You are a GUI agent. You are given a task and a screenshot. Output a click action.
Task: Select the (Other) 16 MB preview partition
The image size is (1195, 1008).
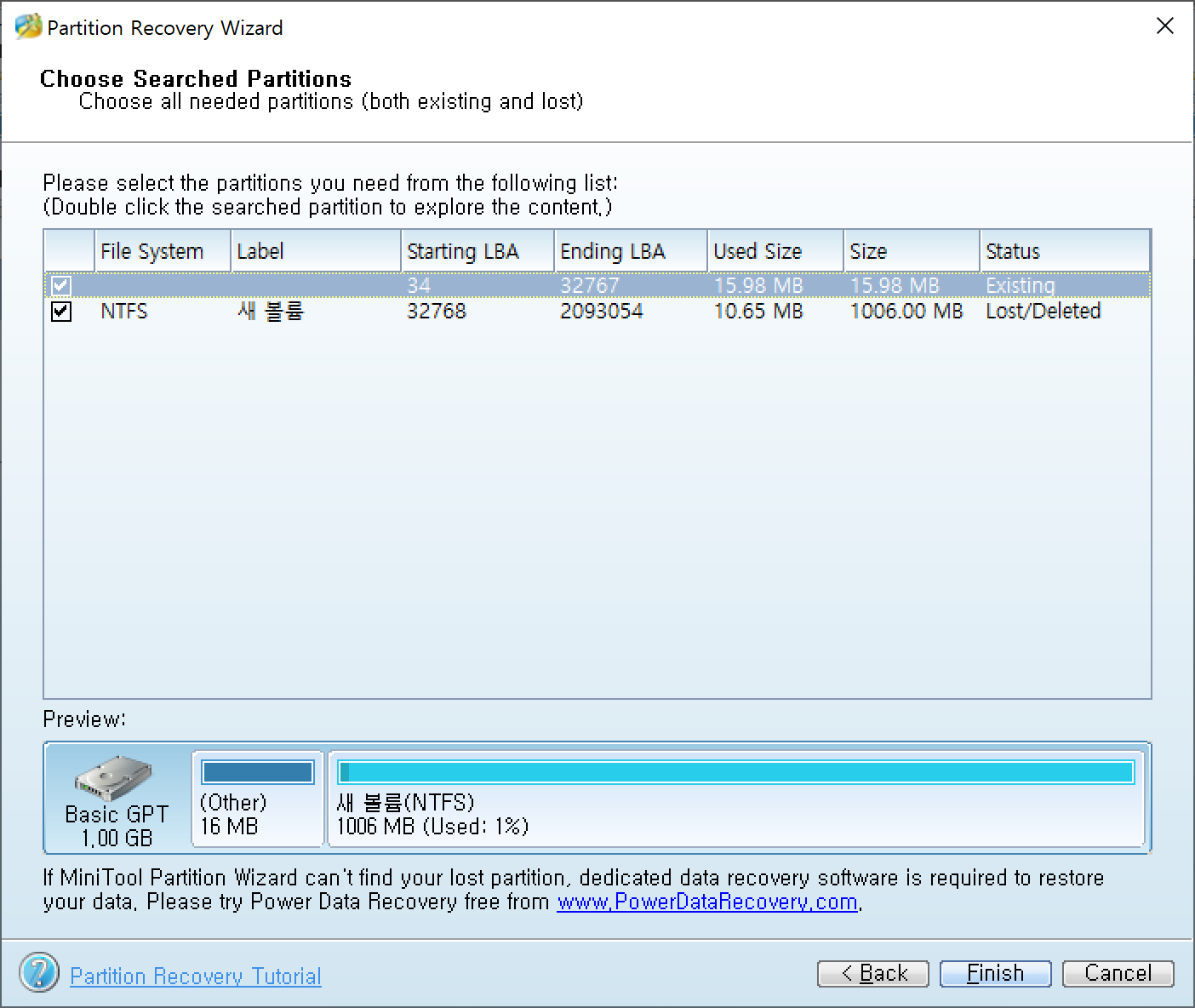click(x=258, y=799)
